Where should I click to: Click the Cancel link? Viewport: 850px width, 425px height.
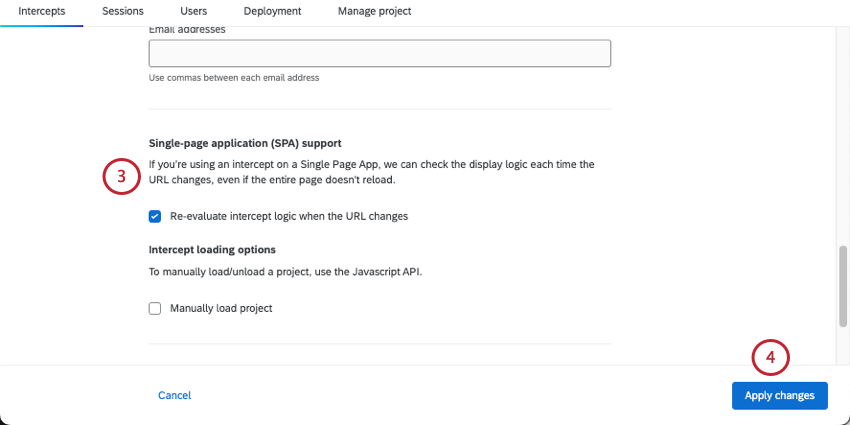(x=174, y=395)
